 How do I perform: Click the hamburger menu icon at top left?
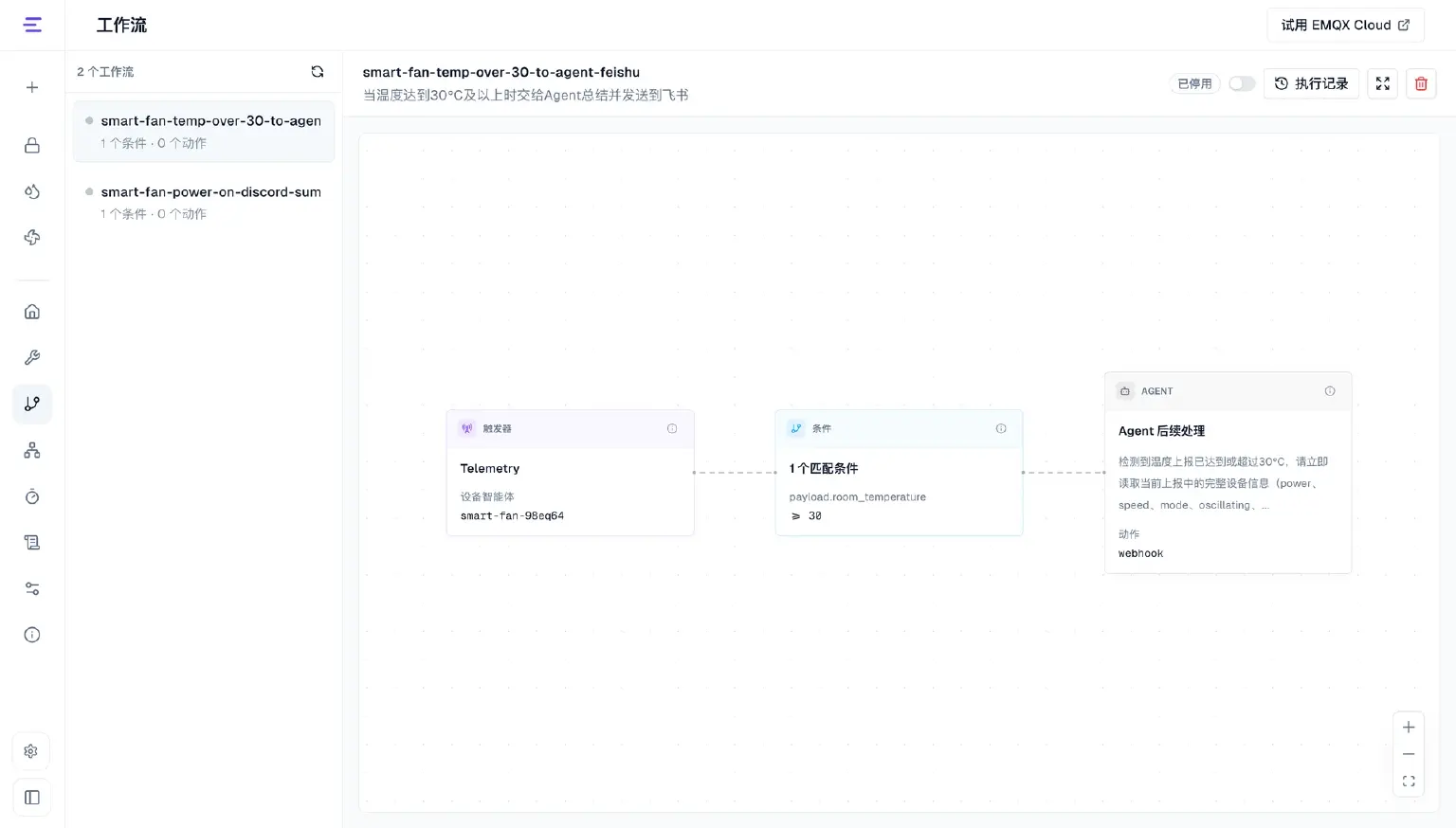click(32, 25)
